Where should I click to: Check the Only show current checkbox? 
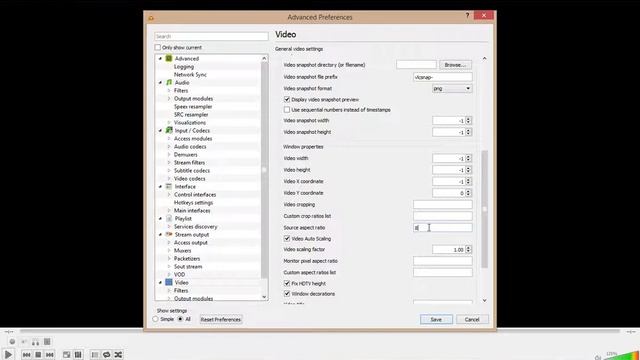158,47
